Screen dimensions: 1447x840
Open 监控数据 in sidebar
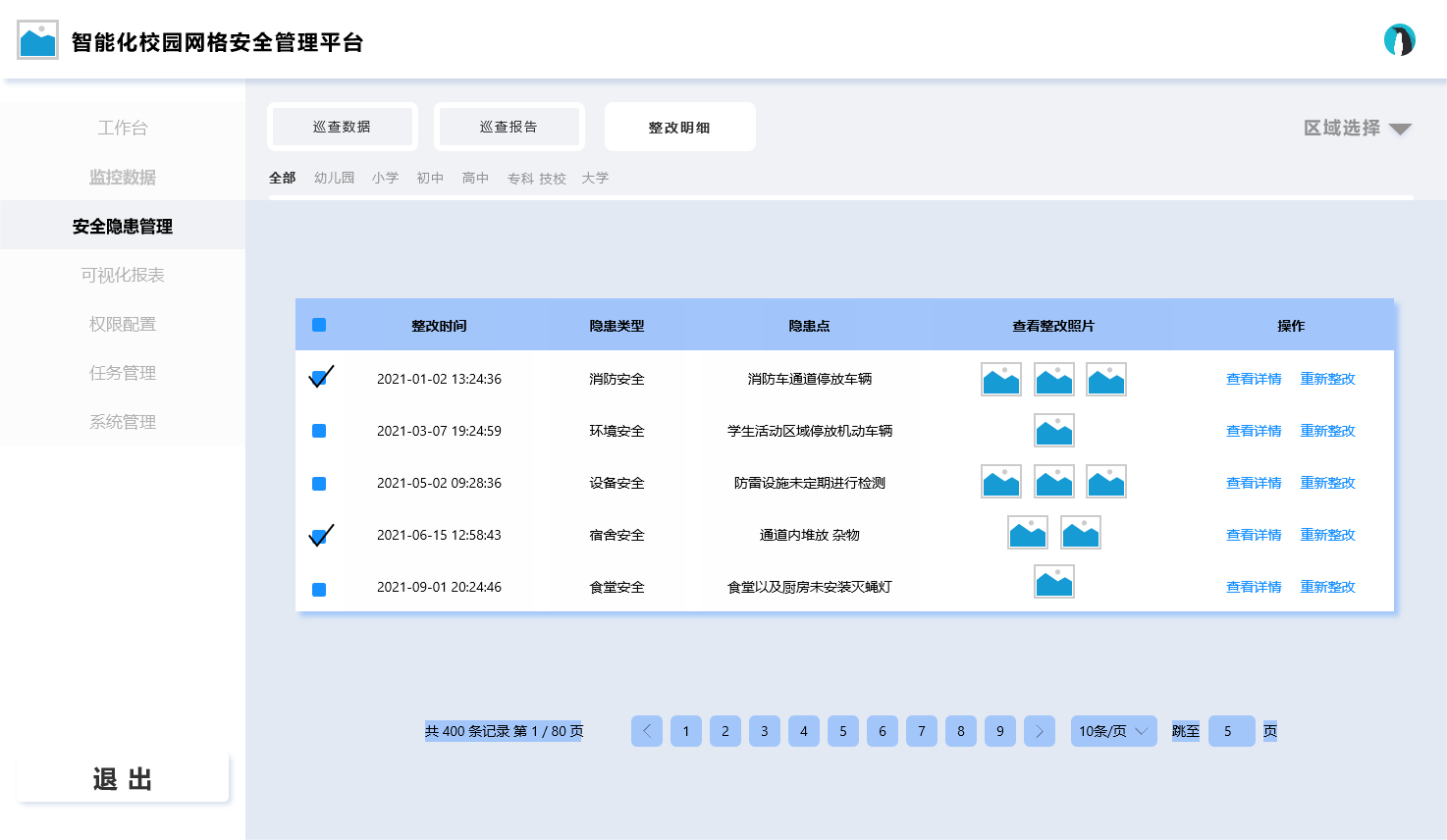123,177
